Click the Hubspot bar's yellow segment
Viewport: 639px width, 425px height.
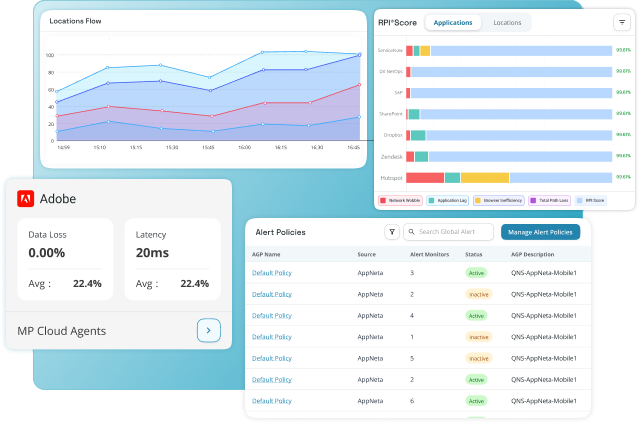485,177
